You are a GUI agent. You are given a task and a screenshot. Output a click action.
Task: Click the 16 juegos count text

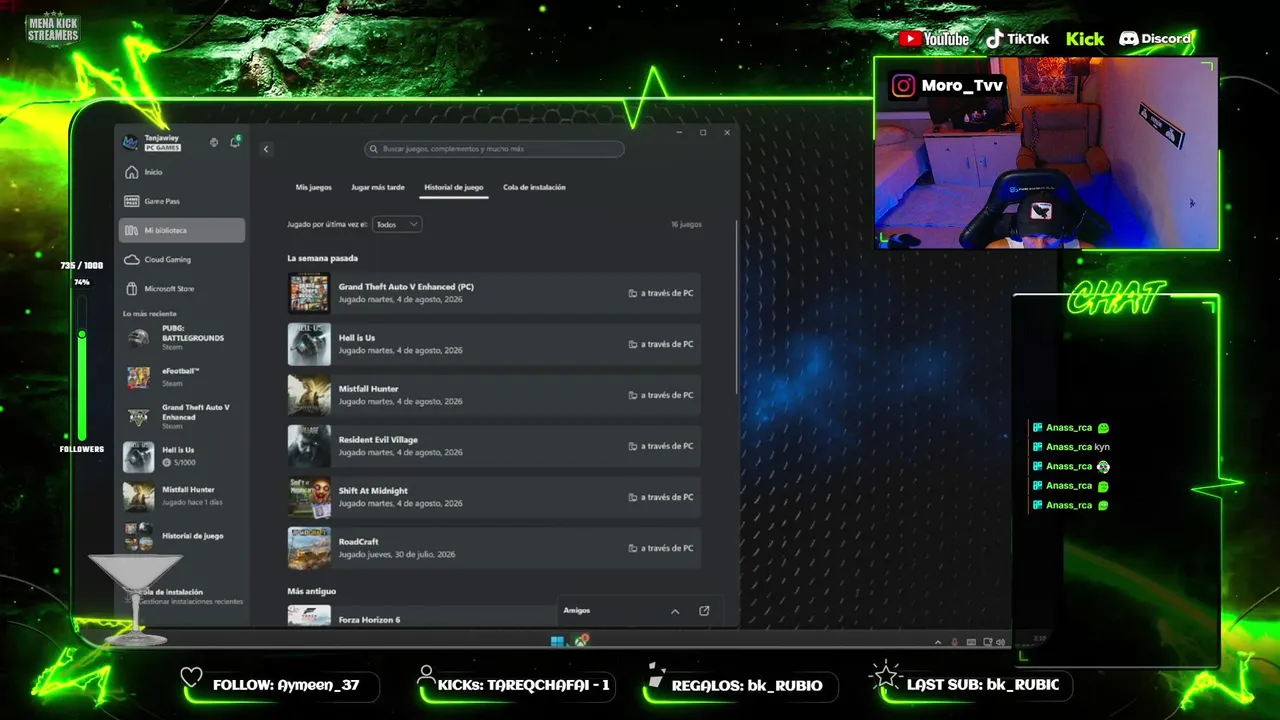point(687,225)
